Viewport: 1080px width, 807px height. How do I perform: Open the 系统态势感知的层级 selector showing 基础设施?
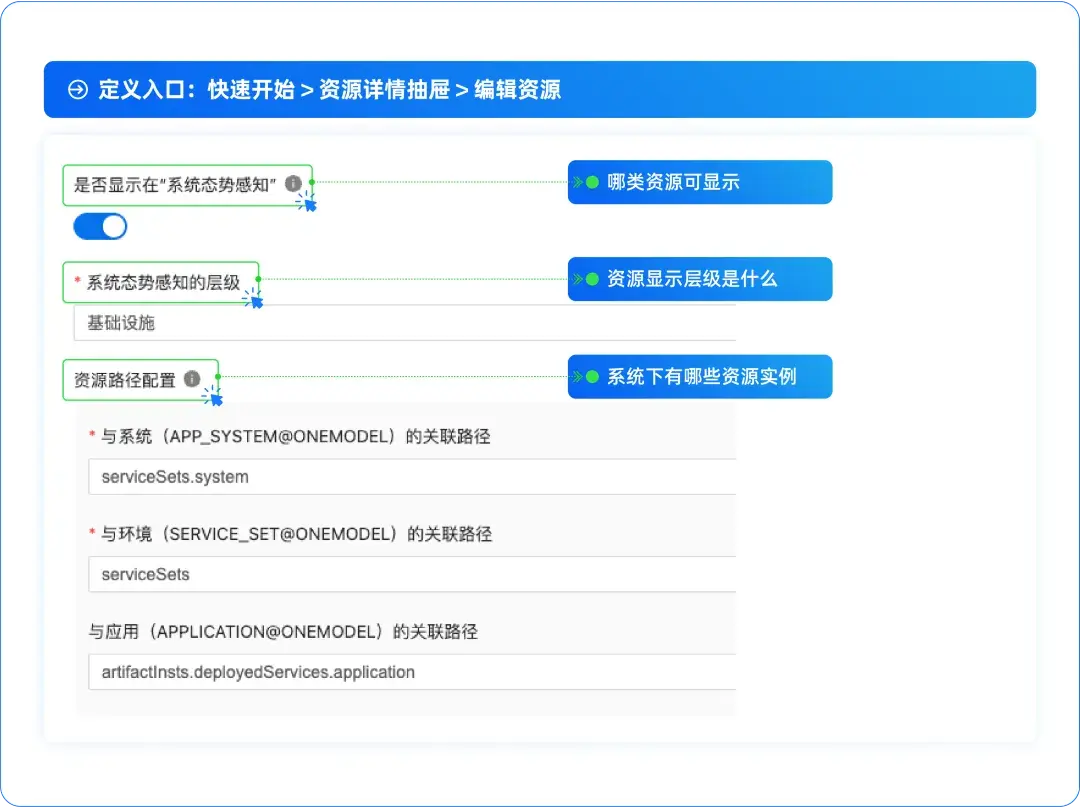point(400,323)
